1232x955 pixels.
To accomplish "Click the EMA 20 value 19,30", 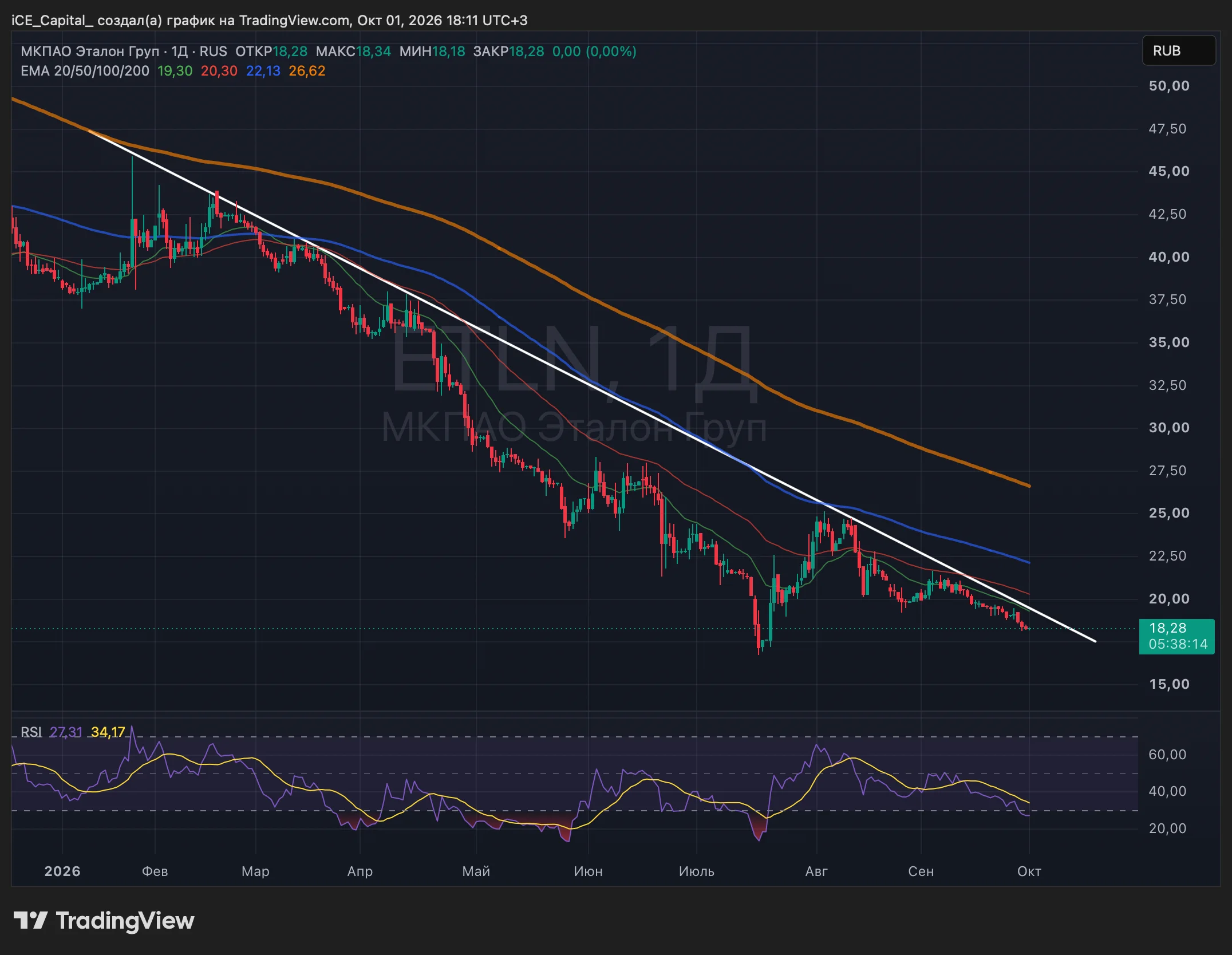I will coord(175,71).
